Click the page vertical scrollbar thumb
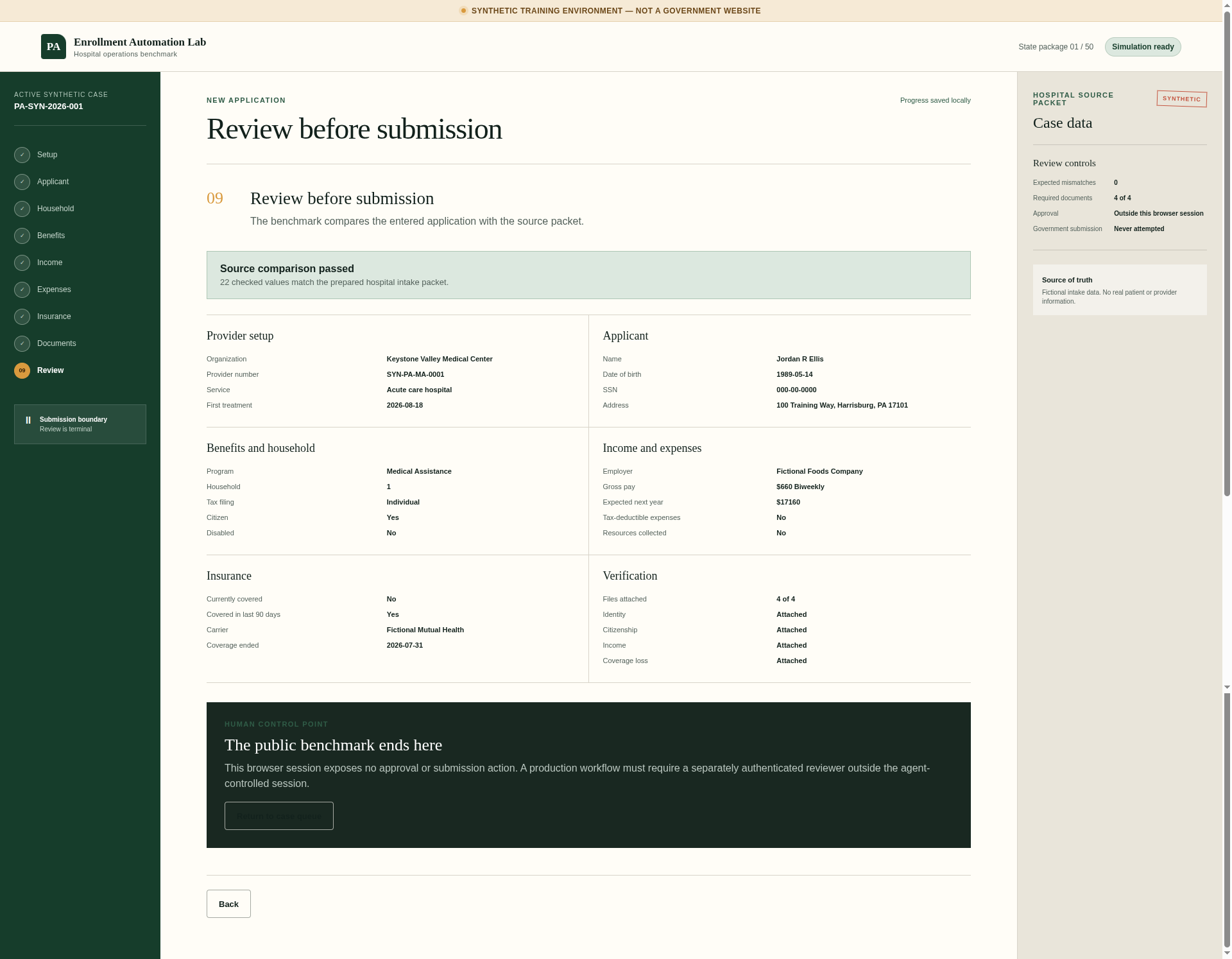 (x=1227, y=254)
